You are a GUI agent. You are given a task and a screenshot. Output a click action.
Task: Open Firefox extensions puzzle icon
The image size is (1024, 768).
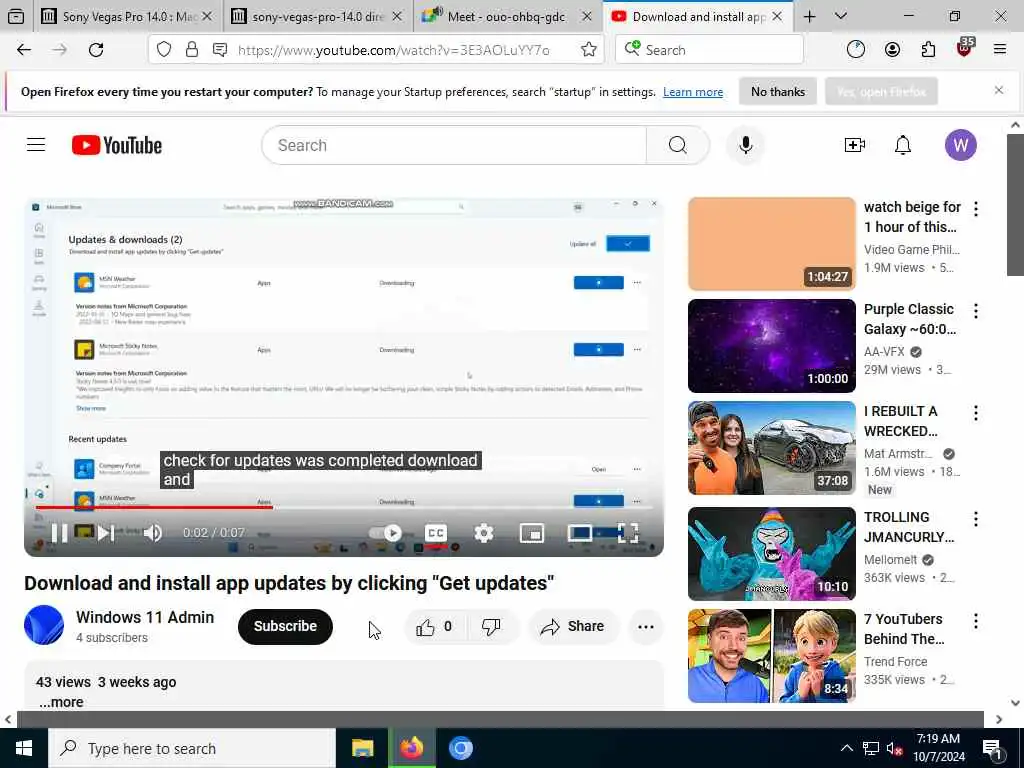click(928, 50)
